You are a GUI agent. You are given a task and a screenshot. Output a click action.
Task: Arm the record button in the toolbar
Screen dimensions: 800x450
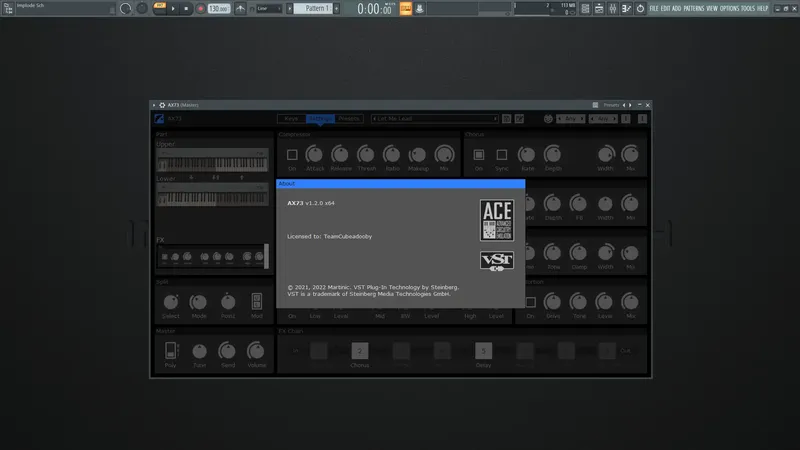[201, 9]
